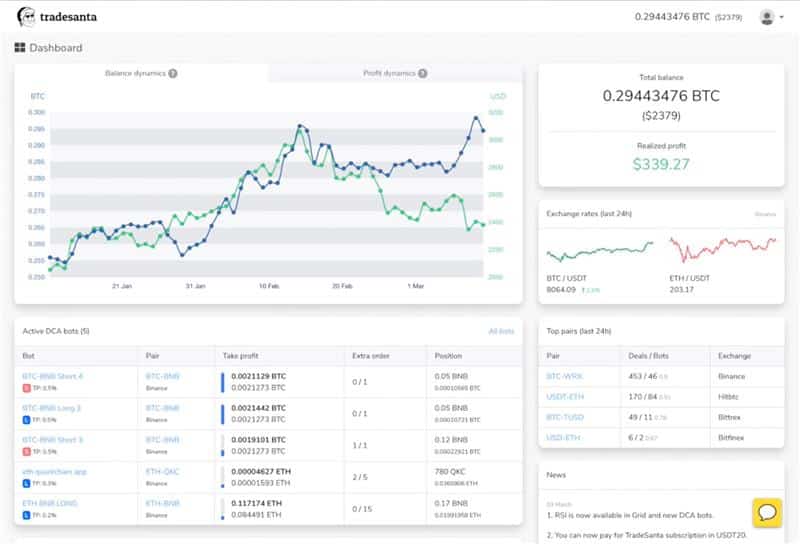Click the Extra order column header

371,356
